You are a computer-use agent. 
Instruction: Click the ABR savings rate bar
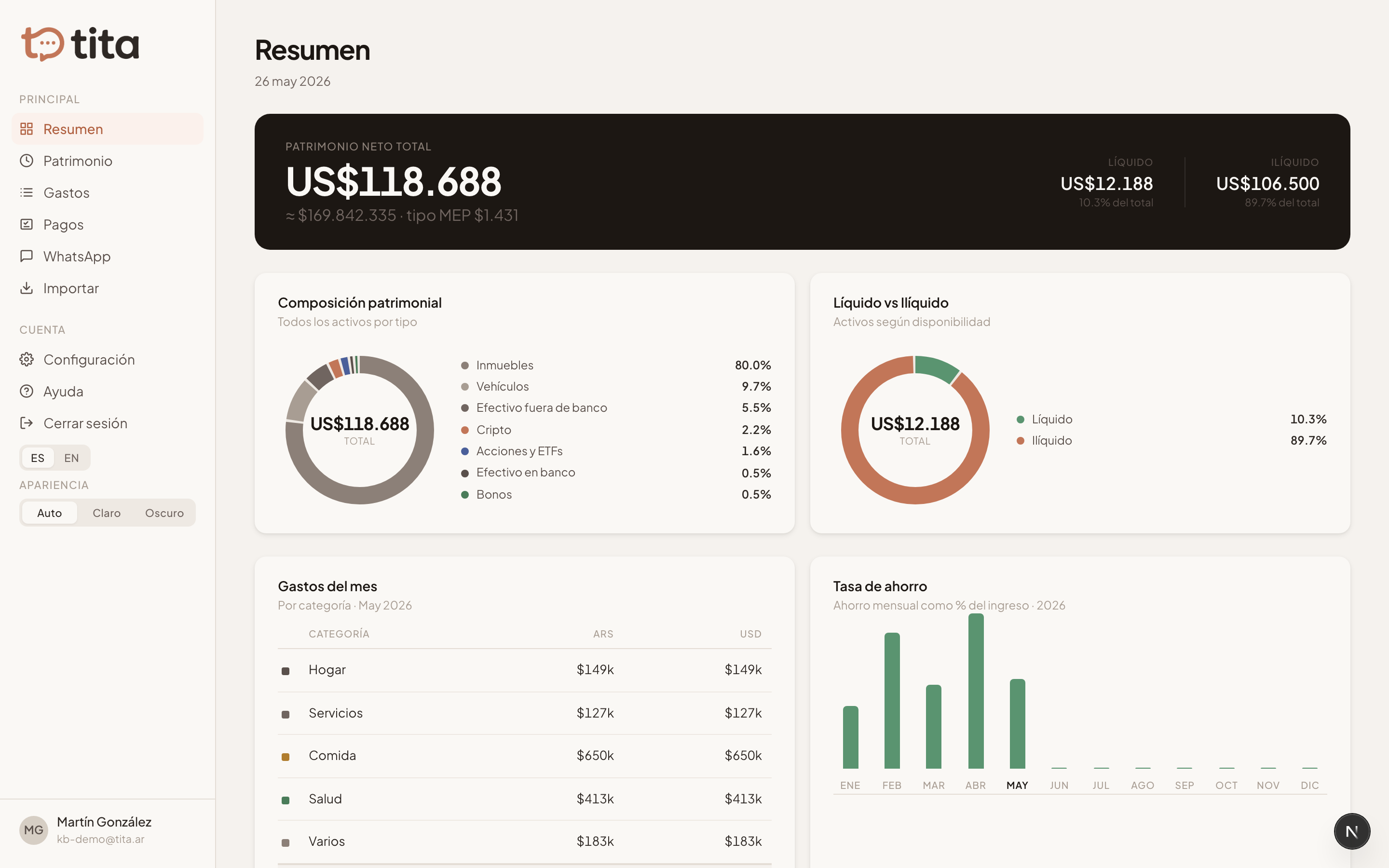[976, 691]
